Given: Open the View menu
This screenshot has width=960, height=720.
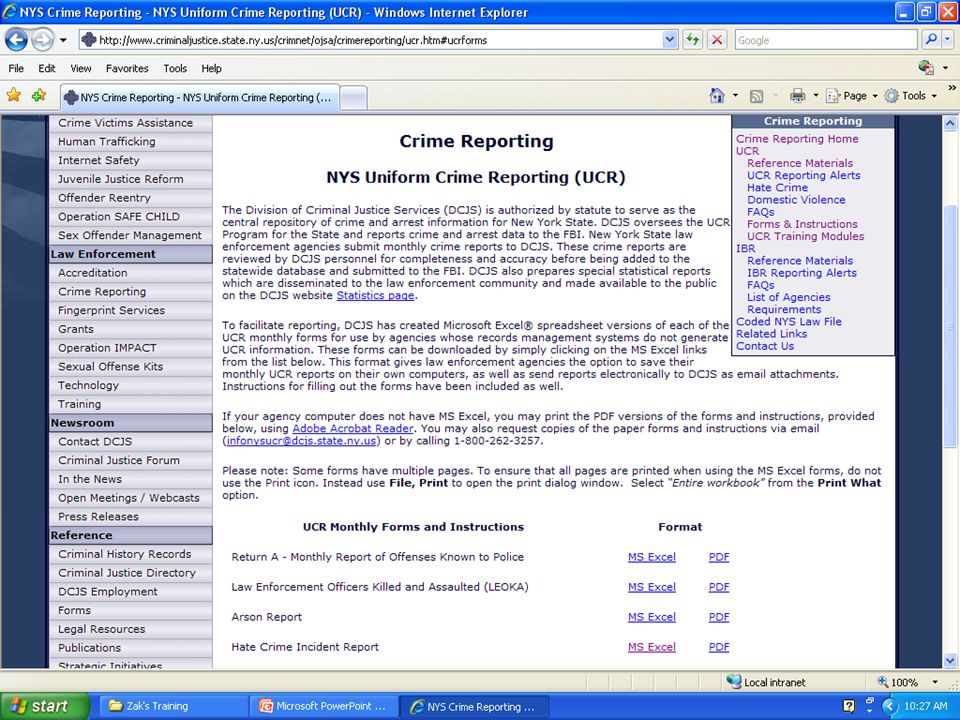Looking at the screenshot, I should point(81,69).
